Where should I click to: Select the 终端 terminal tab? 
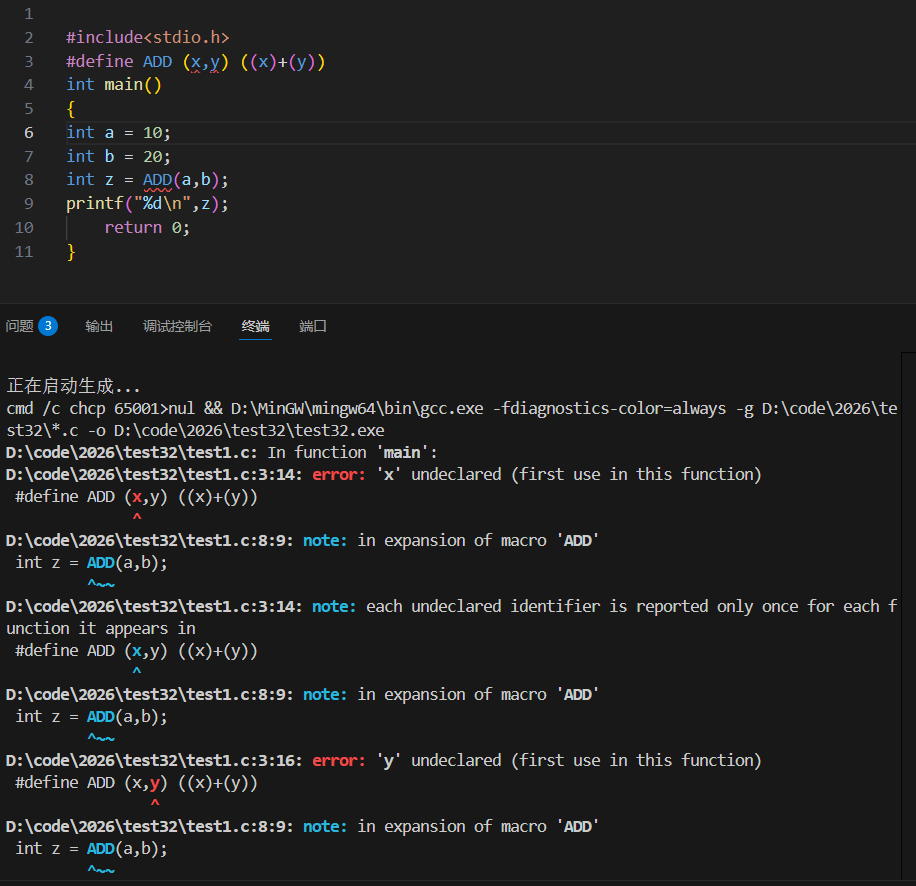[255, 326]
